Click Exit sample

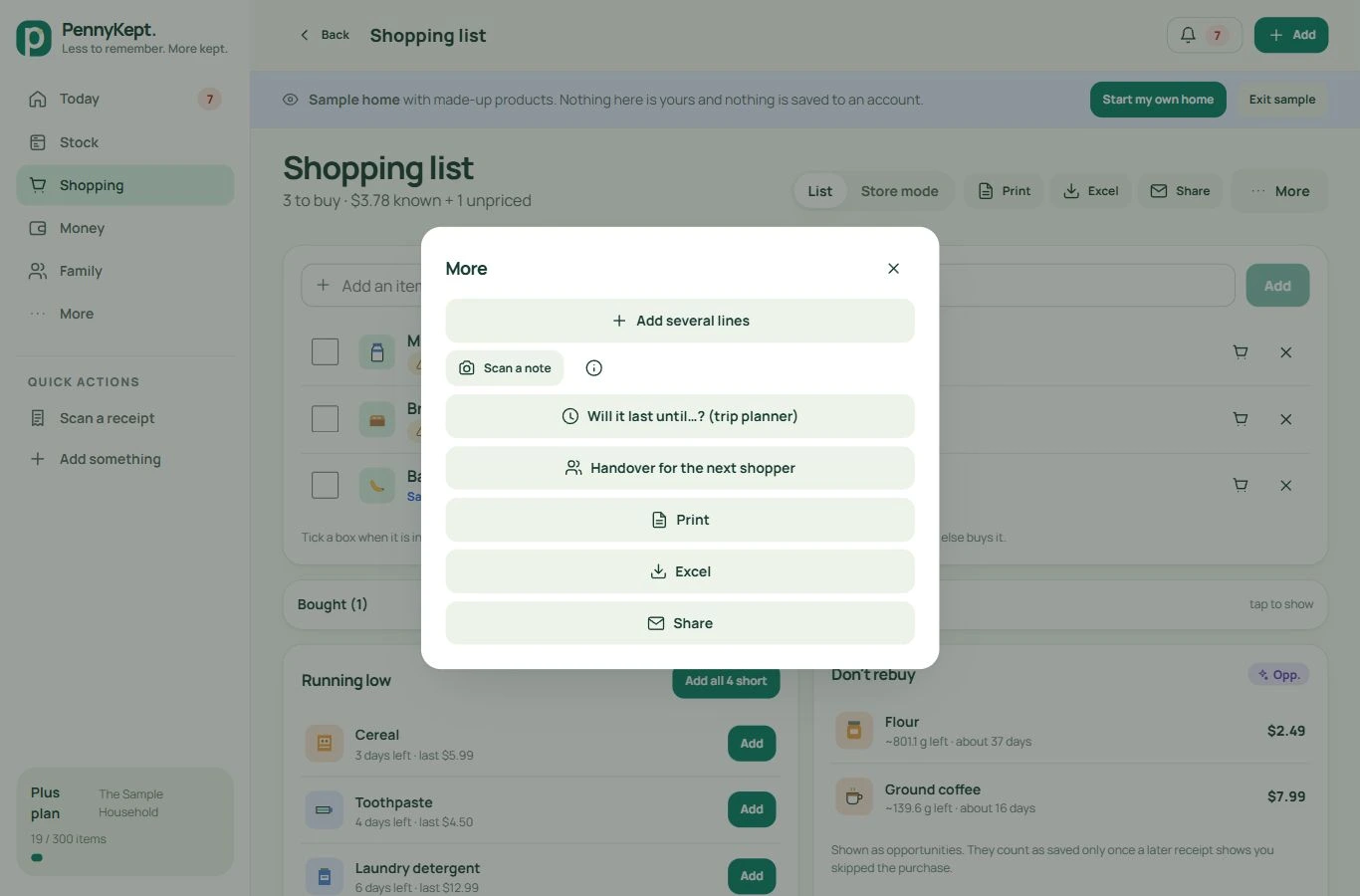click(1282, 100)
